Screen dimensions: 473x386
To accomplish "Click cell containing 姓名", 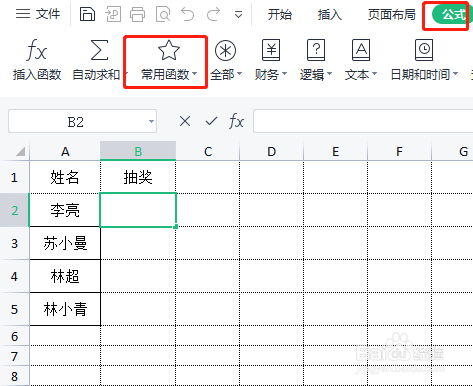I will (65, 177).
